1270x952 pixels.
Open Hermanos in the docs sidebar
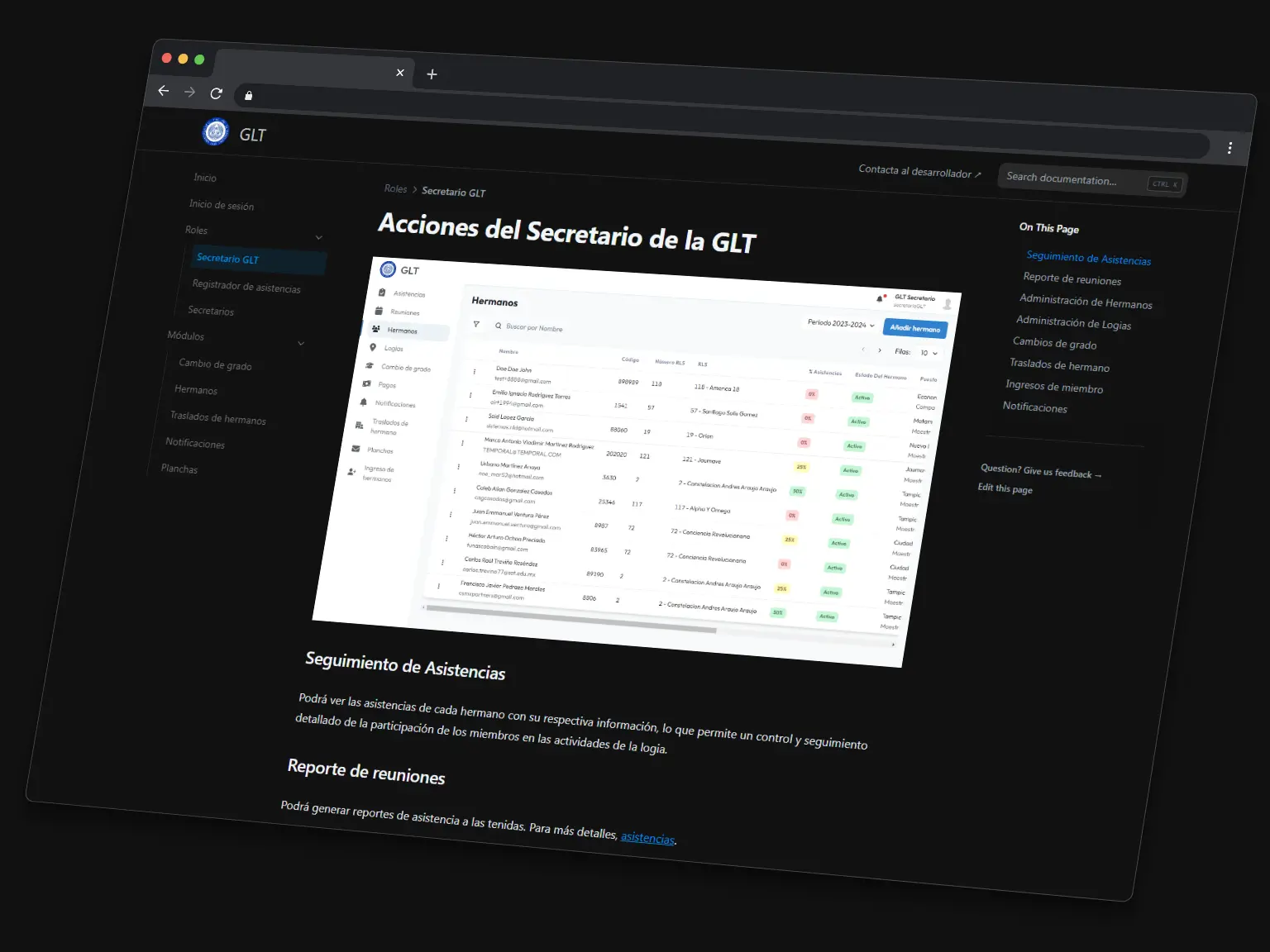196,389
